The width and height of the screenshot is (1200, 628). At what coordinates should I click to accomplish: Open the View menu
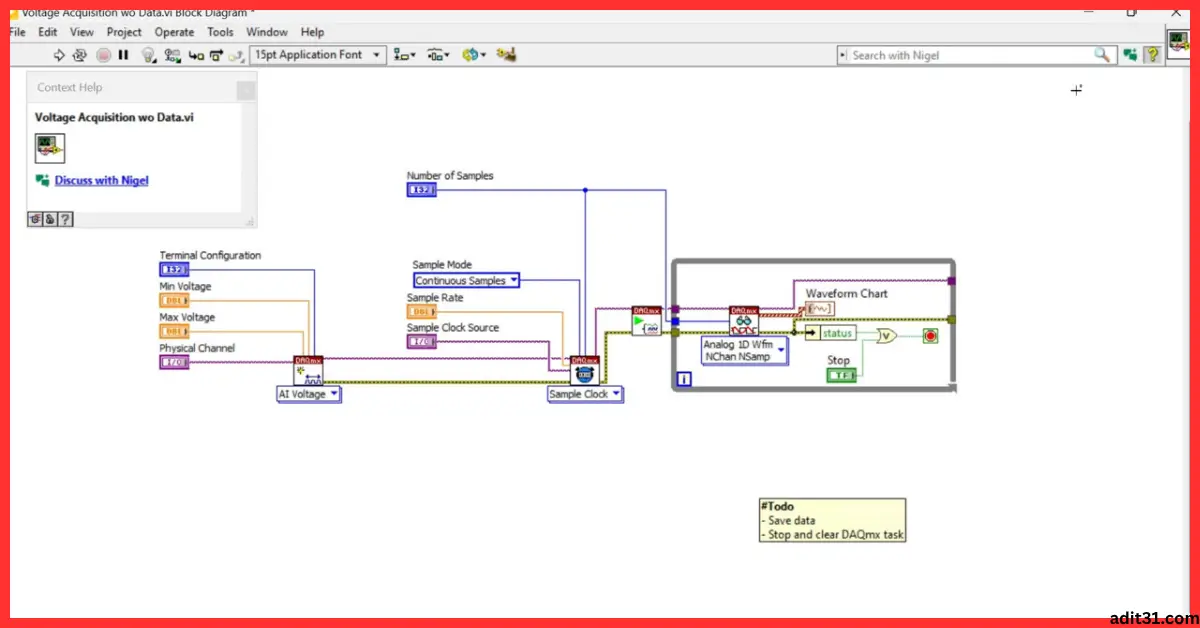pos(82,32)
